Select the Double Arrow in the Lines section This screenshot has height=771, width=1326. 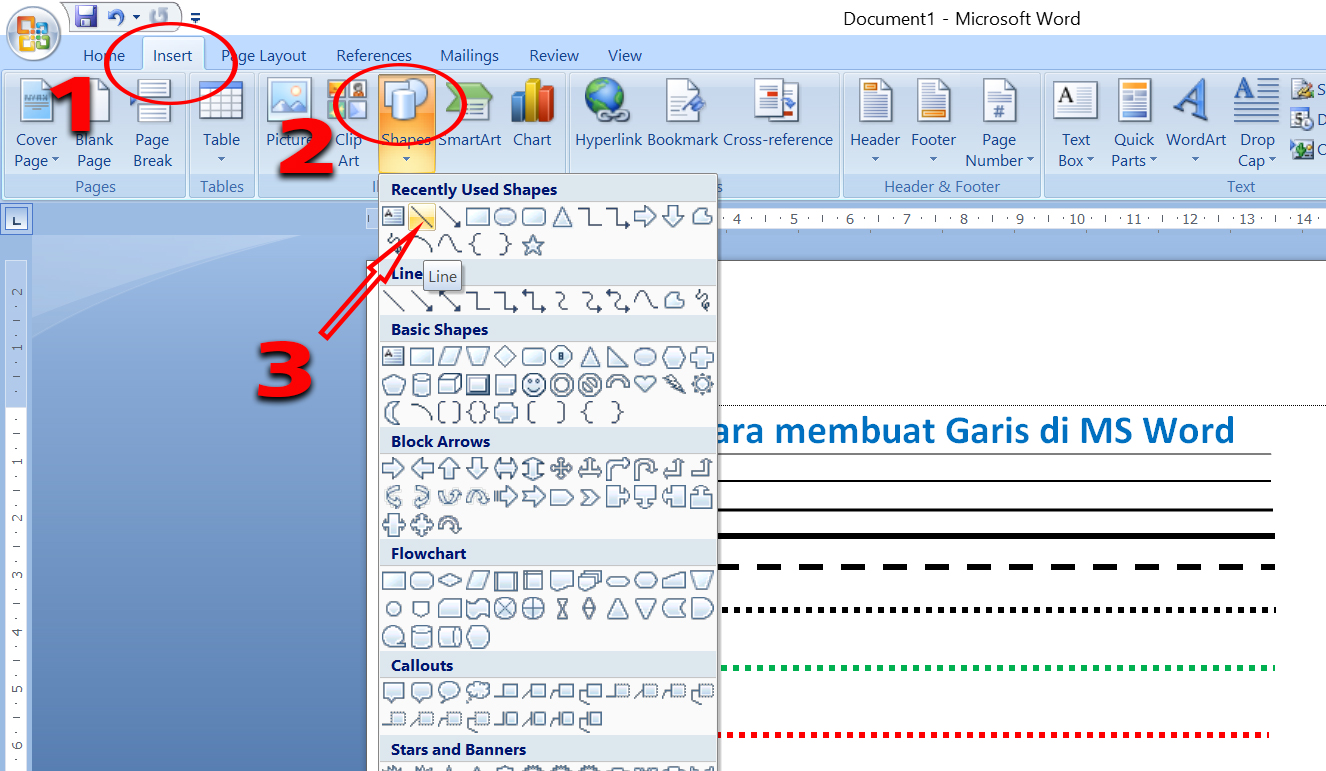(x=450, y=300)
